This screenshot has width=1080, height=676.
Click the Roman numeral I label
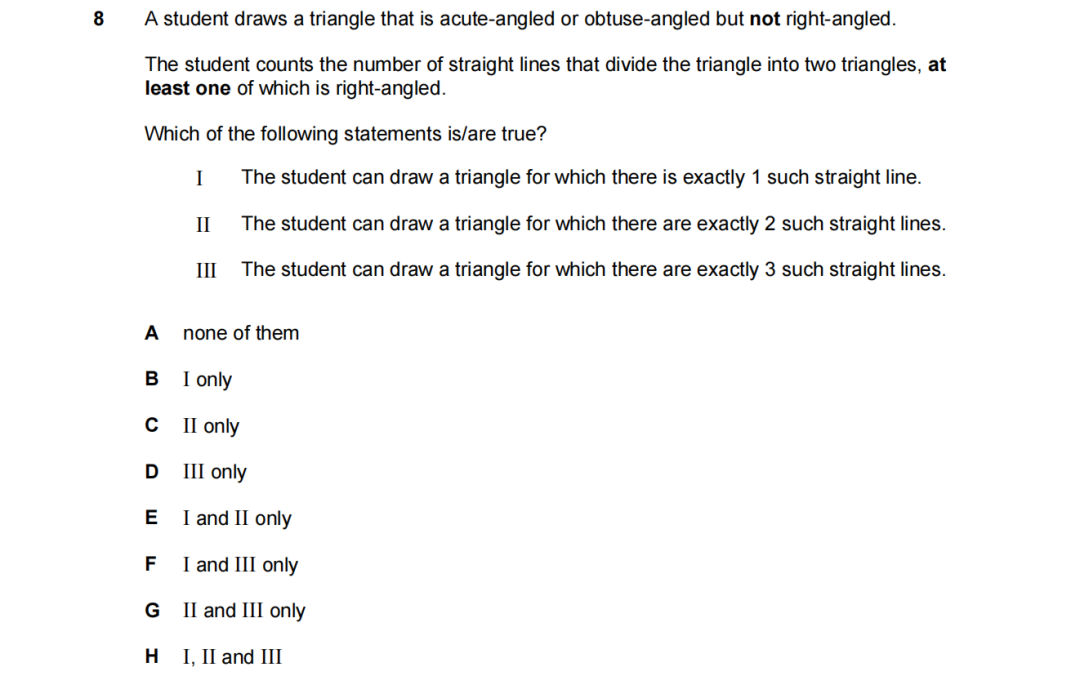pyautogui.click(x=199, y=178)
